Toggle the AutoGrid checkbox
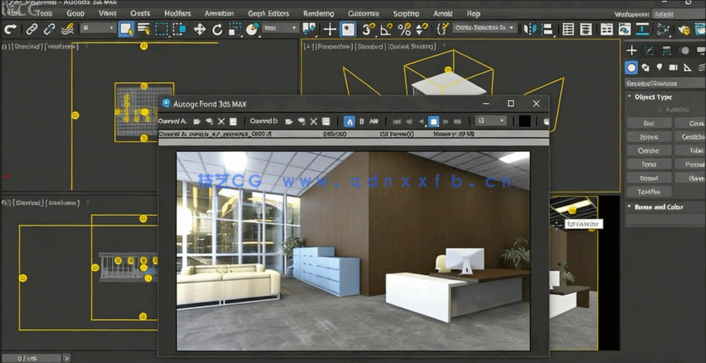Screen dimensions: 706x363 click(661, 109)
